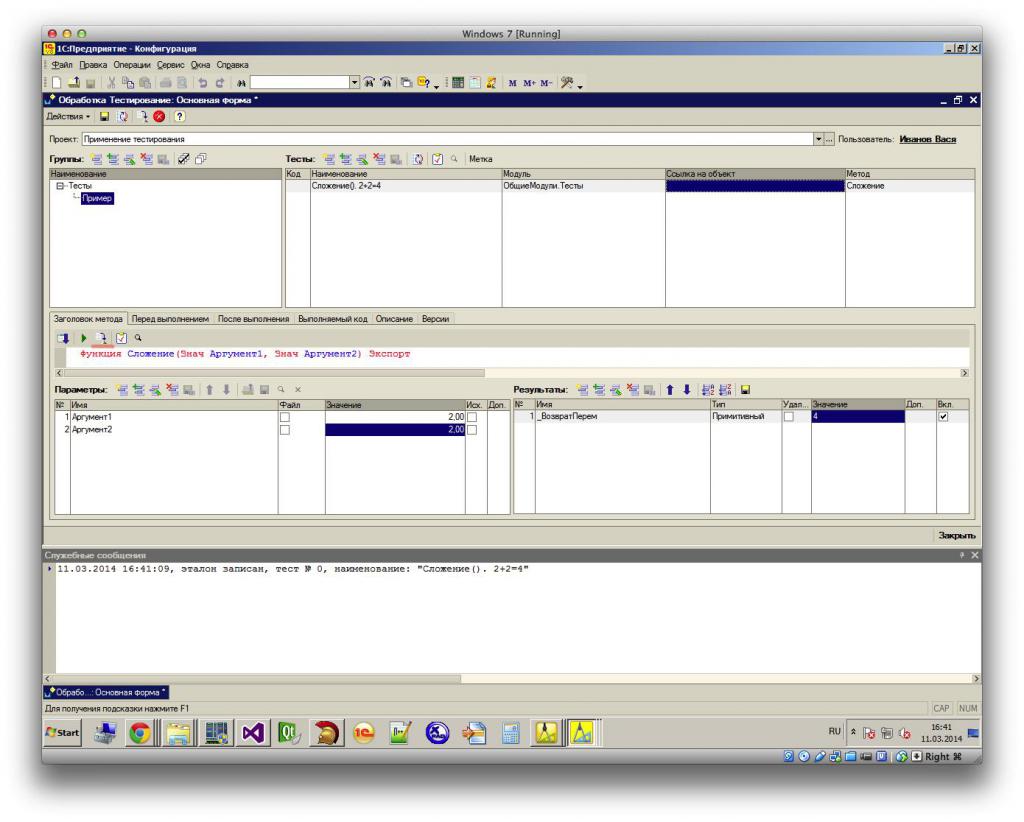1024x822 pixels.
Task: Click the Закрыть button
Action: [x=957, y=535]
